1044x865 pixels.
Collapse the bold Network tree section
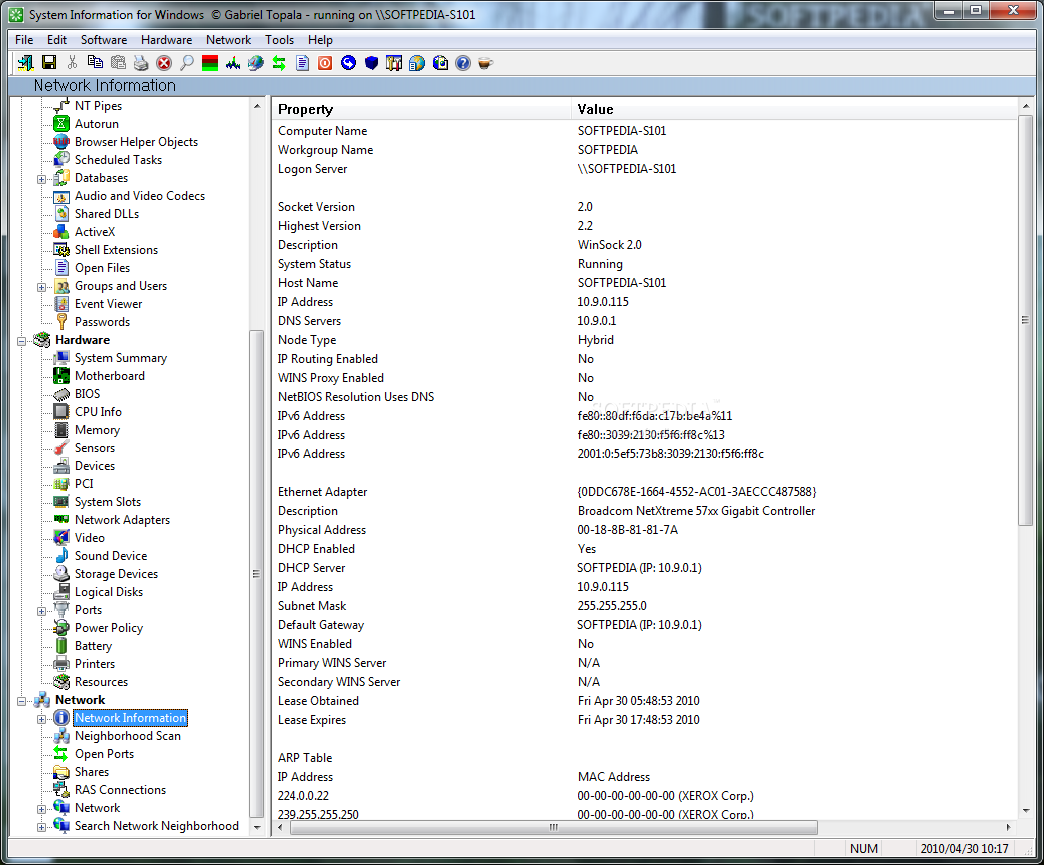click(21, 701)
